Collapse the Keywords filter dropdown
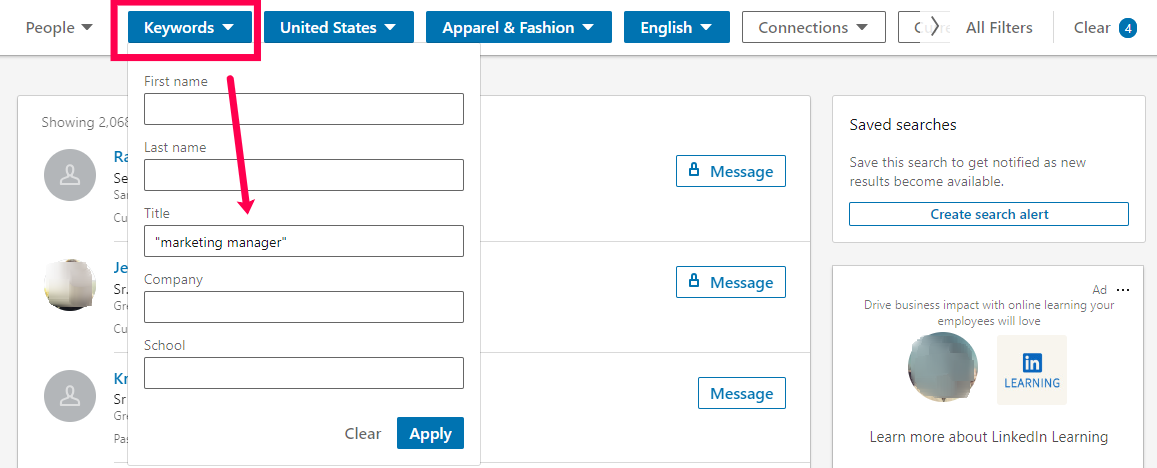 [x=189, y=28]
